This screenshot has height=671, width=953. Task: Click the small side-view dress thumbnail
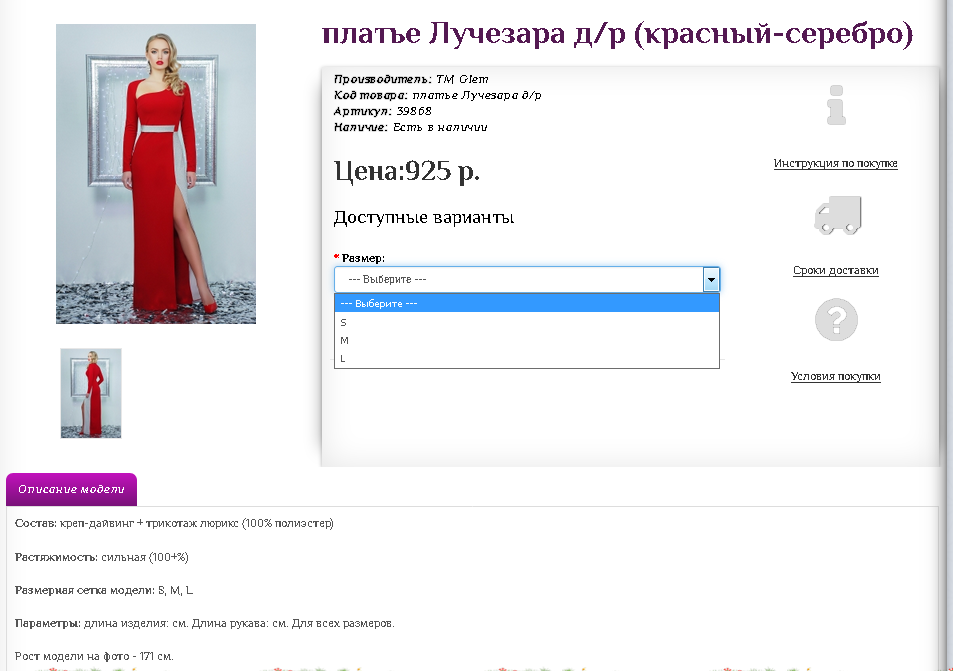click(91, 393)
